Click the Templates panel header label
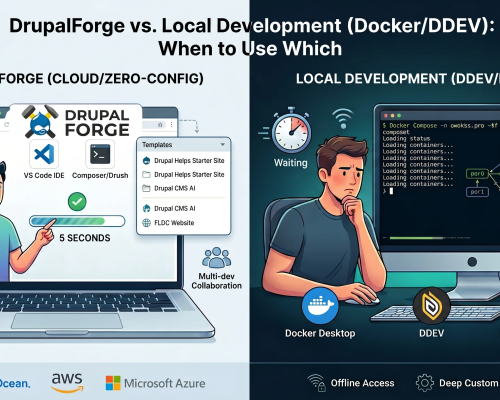Image resolution: width=500 pixels, height=400 pixels. pos(157,145)
